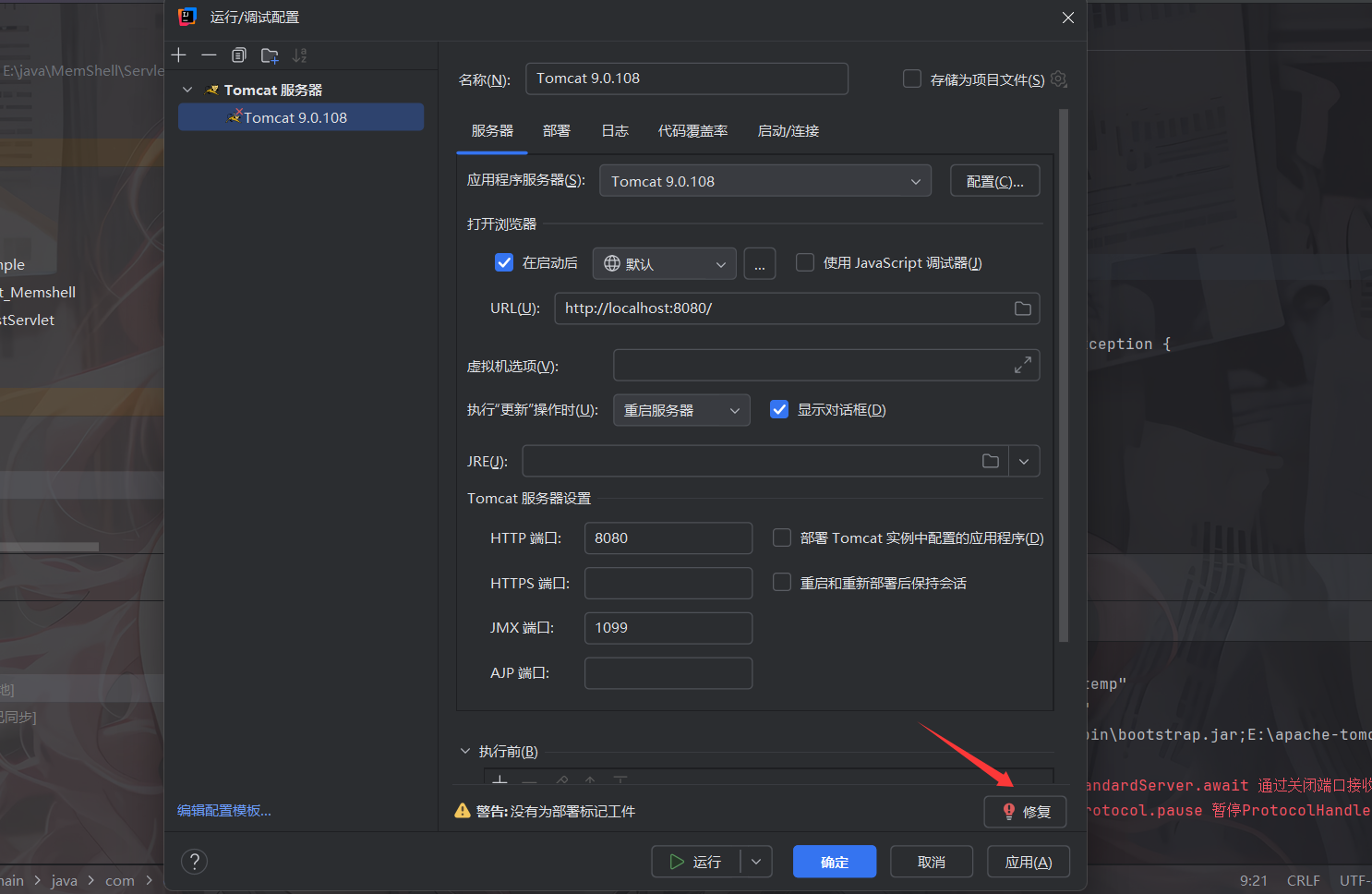Open the application server Tomcat 9.0.108 dropdown

click(x=765, y=181)
